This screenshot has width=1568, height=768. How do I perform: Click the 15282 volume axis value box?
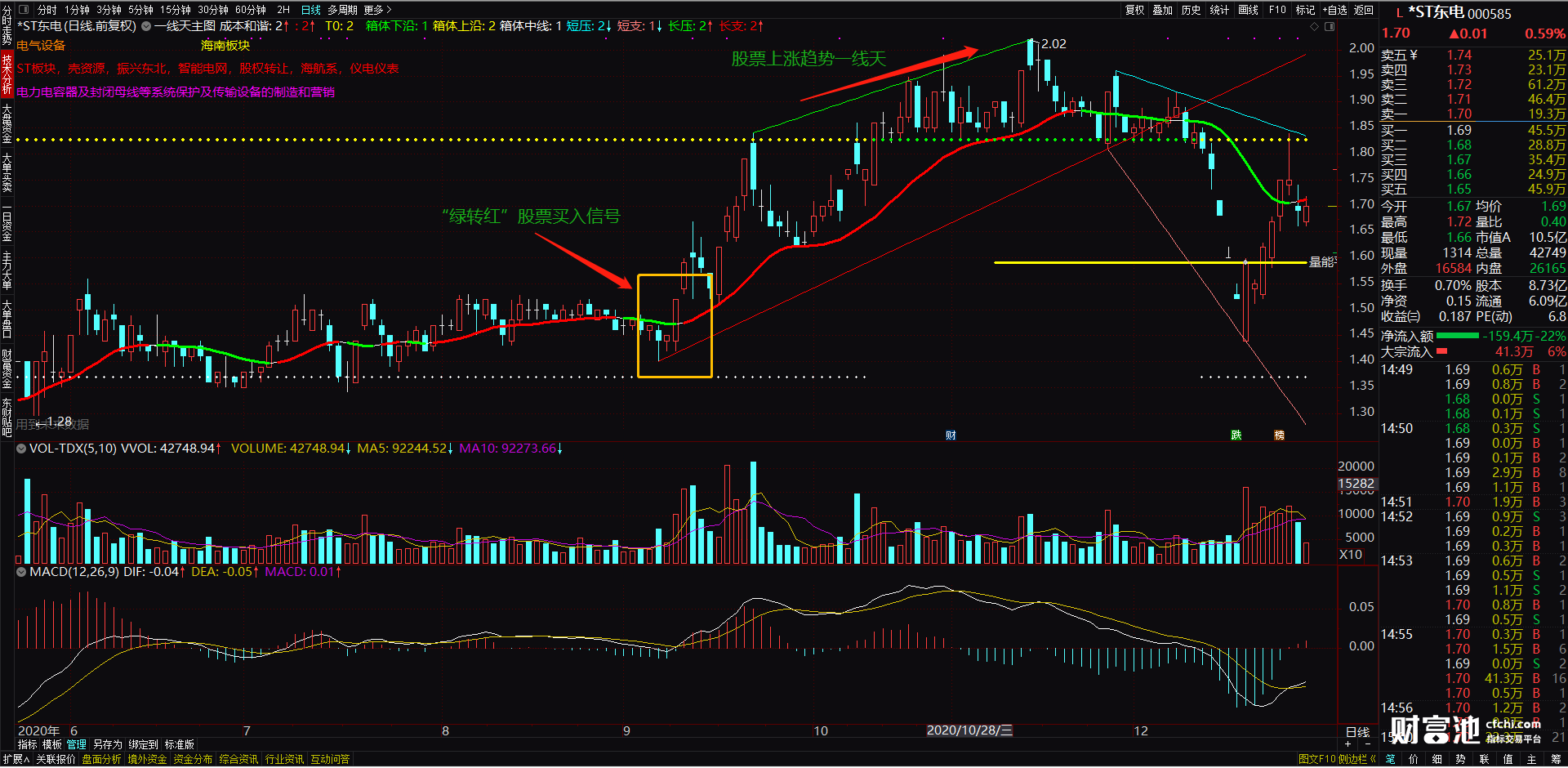point(1356,484)
